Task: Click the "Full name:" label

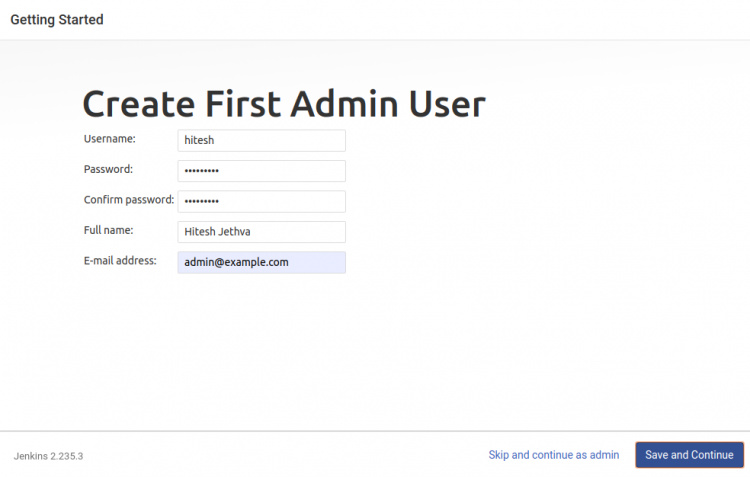Action: tap(110, 230)
